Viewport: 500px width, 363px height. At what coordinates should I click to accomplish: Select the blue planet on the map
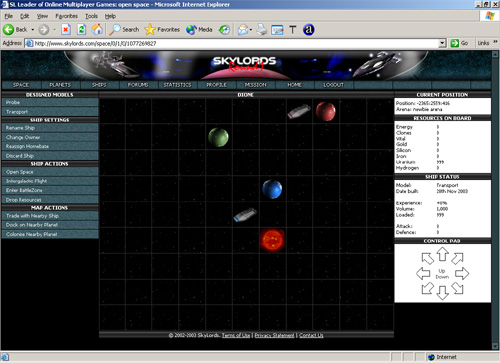click(272, 189)
